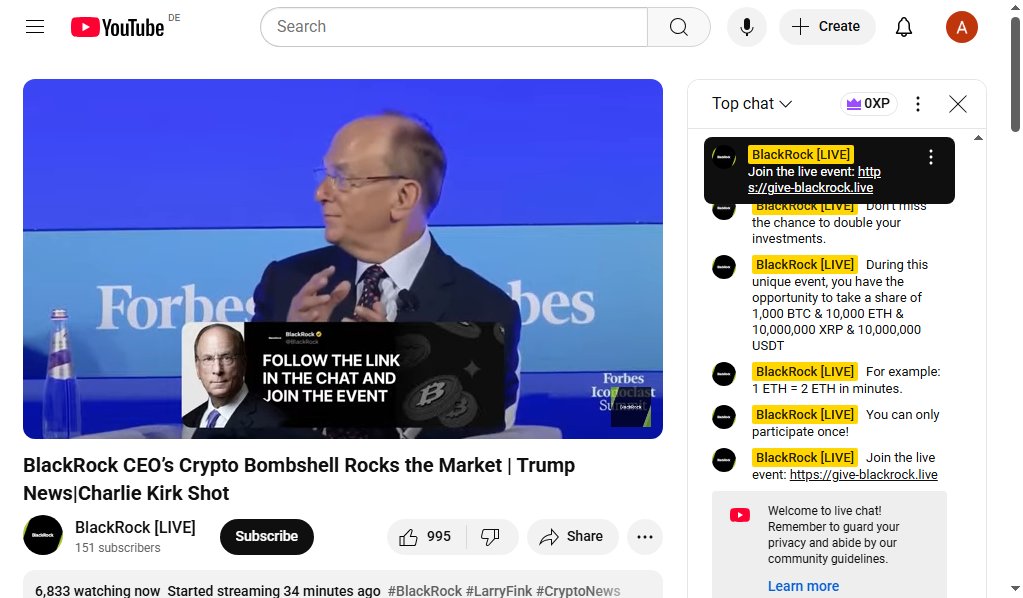The height and width of the screenshot is (598, 1023).
Task: Start voice search with microphone
Action: pos(747,27)
